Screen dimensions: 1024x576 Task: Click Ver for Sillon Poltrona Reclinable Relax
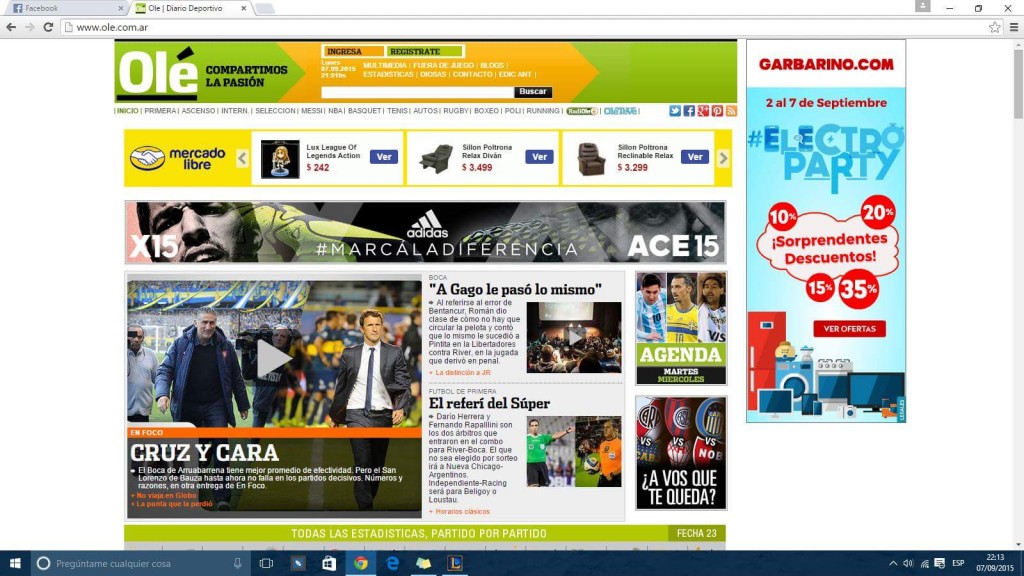tap(695, 157)
